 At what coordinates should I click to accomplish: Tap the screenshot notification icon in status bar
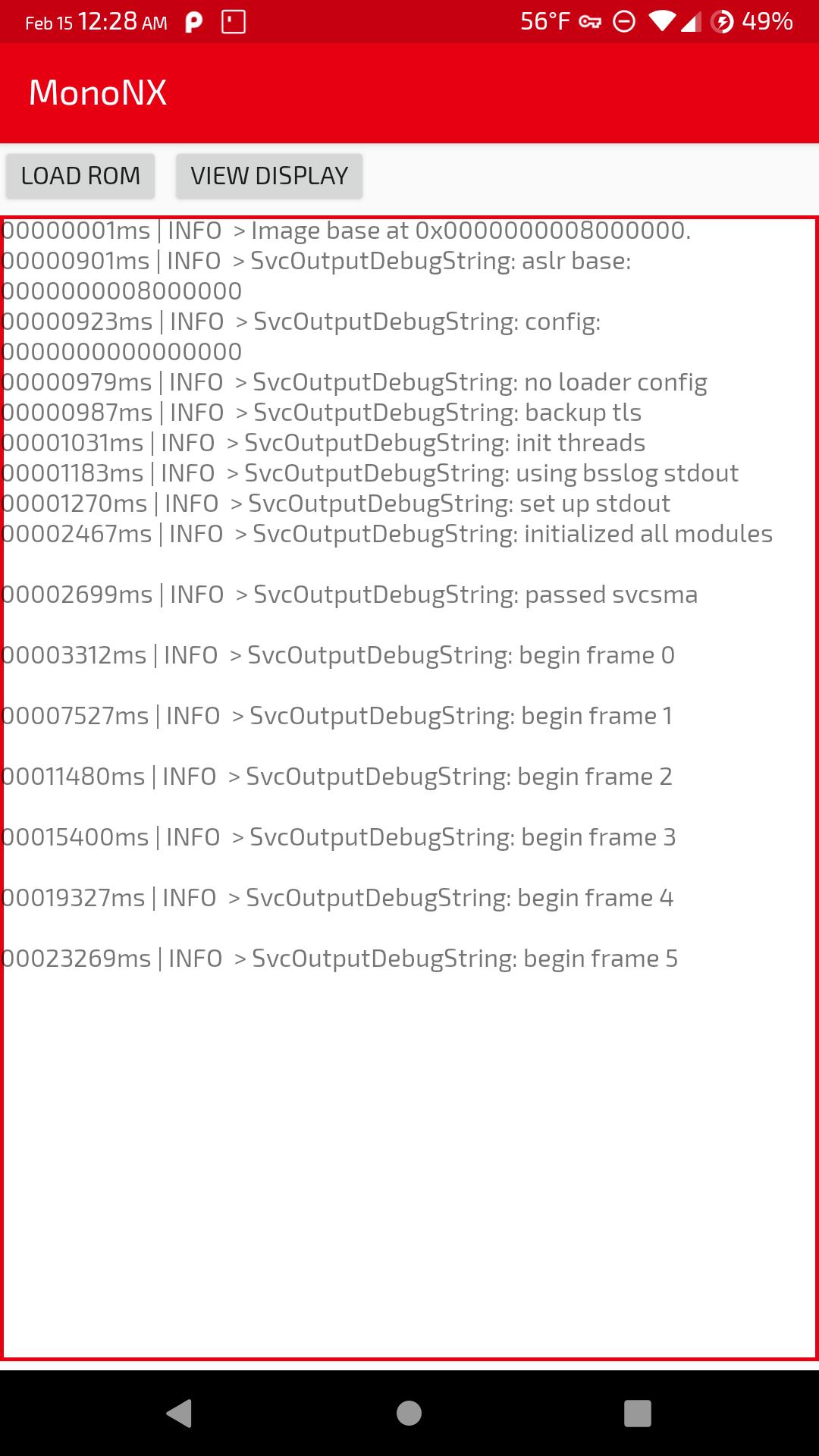[x=234, y=22]
